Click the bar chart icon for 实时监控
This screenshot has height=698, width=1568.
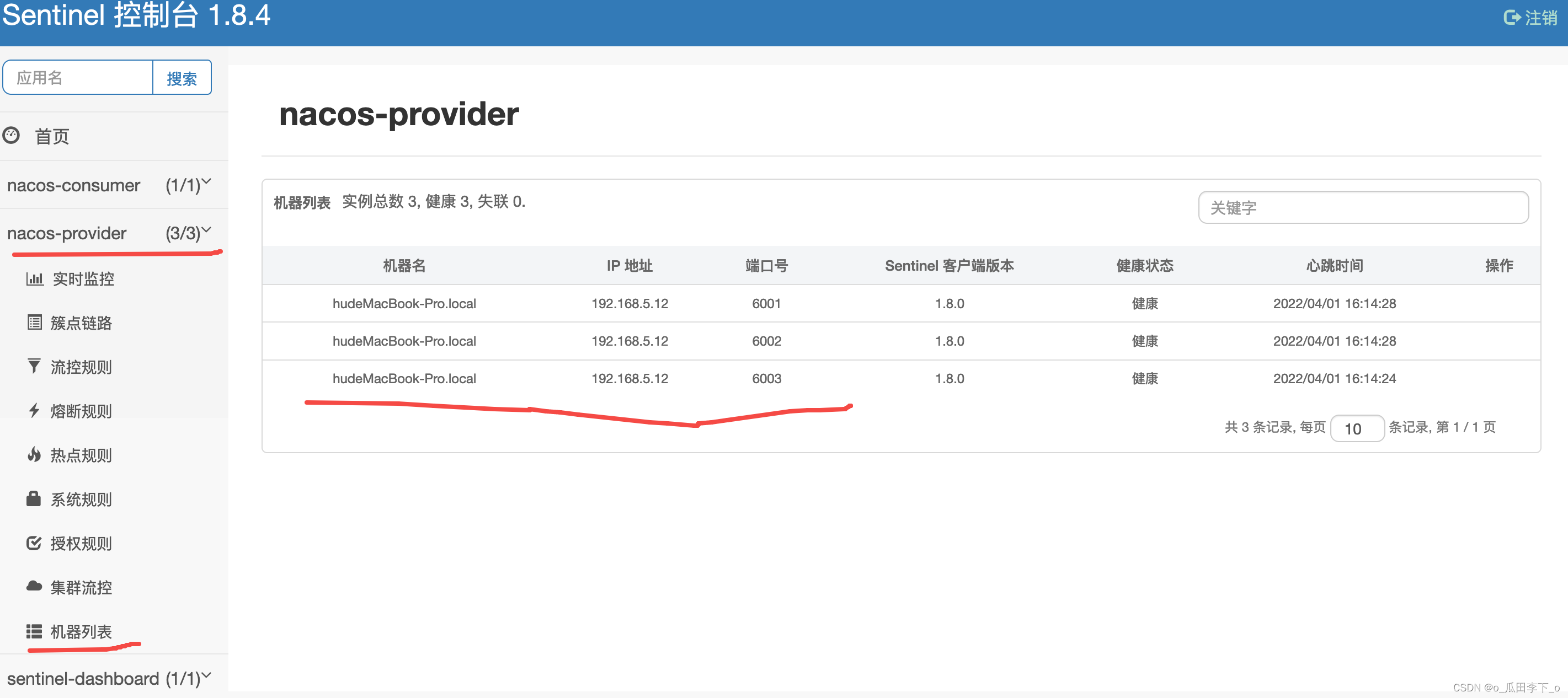coord(35,278)
